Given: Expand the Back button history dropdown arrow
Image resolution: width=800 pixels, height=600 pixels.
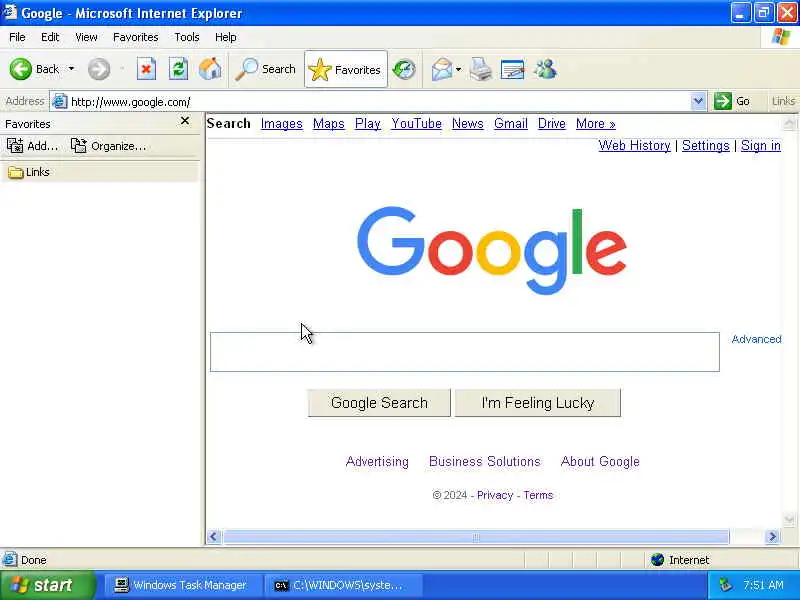Looking at the screenshot, I should coord(71,69).
